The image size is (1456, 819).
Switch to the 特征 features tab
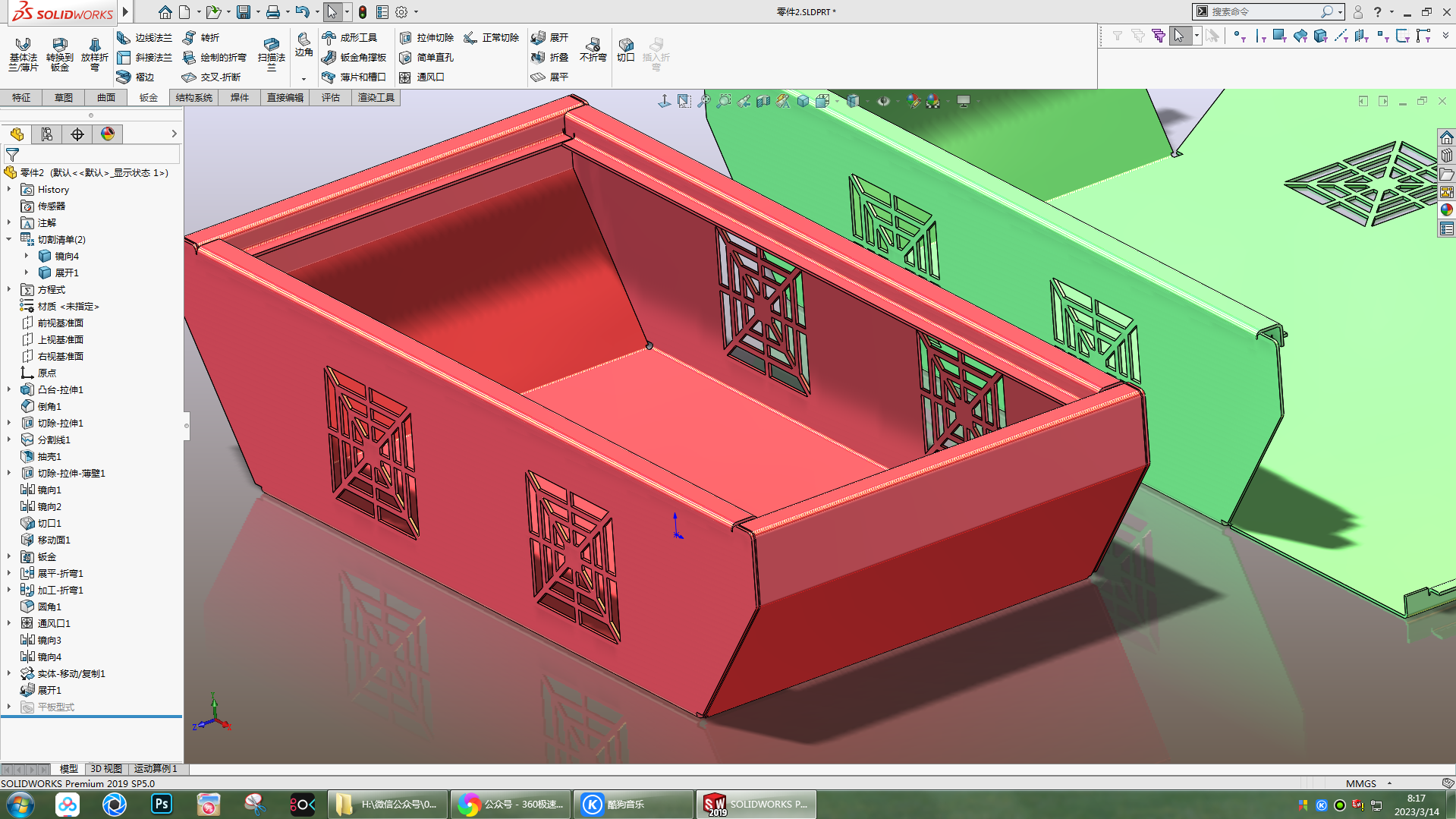[x=21, y=97]
